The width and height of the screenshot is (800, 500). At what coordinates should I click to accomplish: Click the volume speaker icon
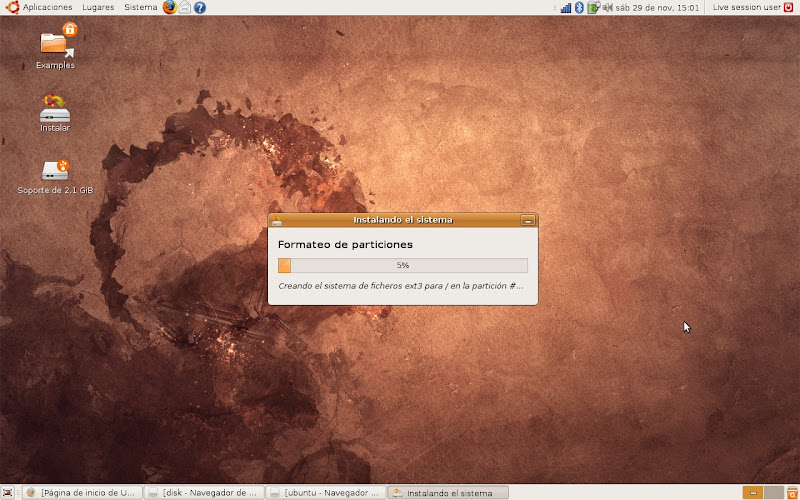[607, 7]
